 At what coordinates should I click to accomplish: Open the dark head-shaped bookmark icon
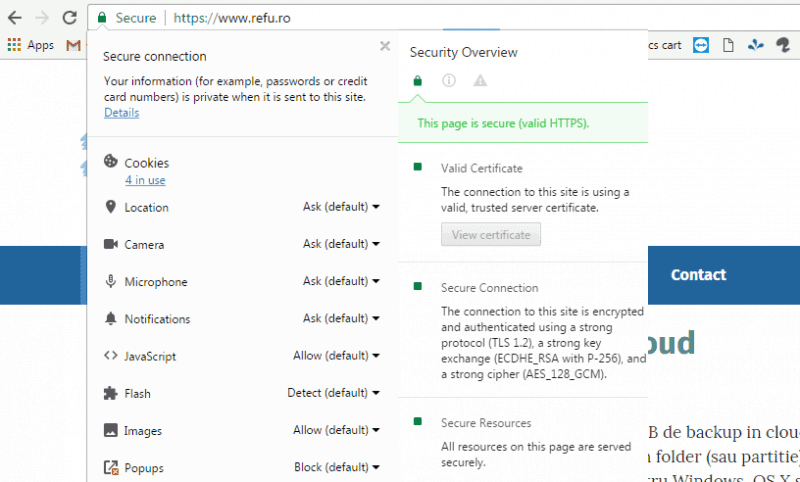[783, 45]
